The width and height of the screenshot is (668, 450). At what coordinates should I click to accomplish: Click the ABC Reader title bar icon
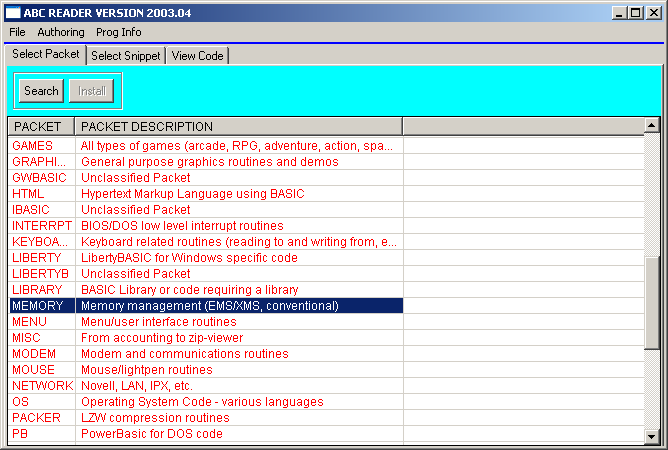coord(14,12)
